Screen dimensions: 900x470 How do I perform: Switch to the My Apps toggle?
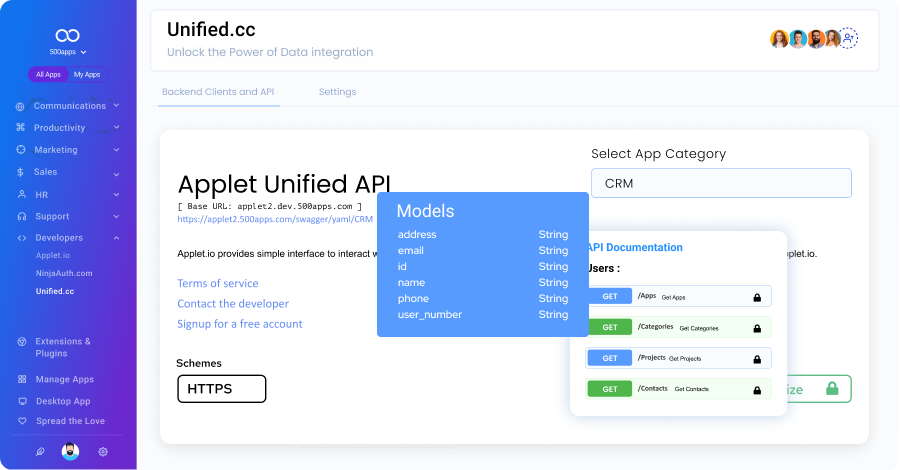pyautogui.click(x=87, y=75)
